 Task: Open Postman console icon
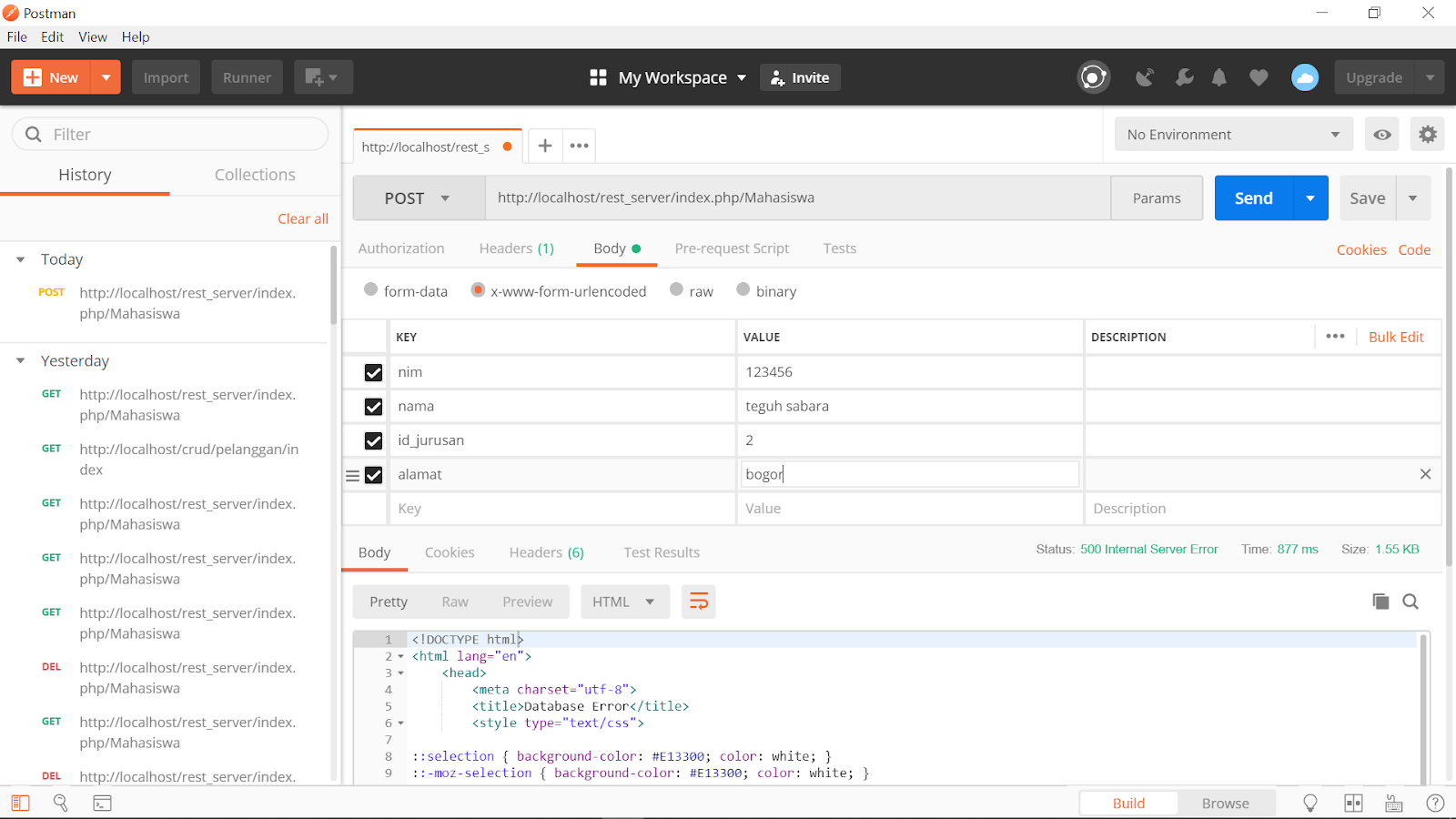pyautogui.click(x=102, y=803)
